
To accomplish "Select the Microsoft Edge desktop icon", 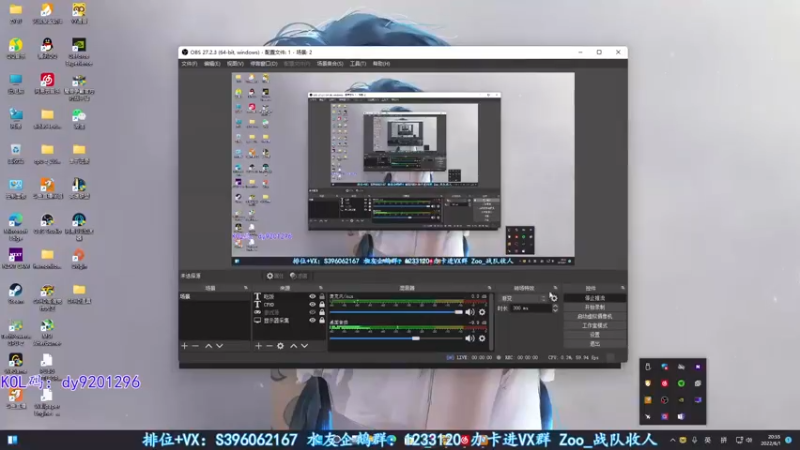I will [x=16, y=227].
